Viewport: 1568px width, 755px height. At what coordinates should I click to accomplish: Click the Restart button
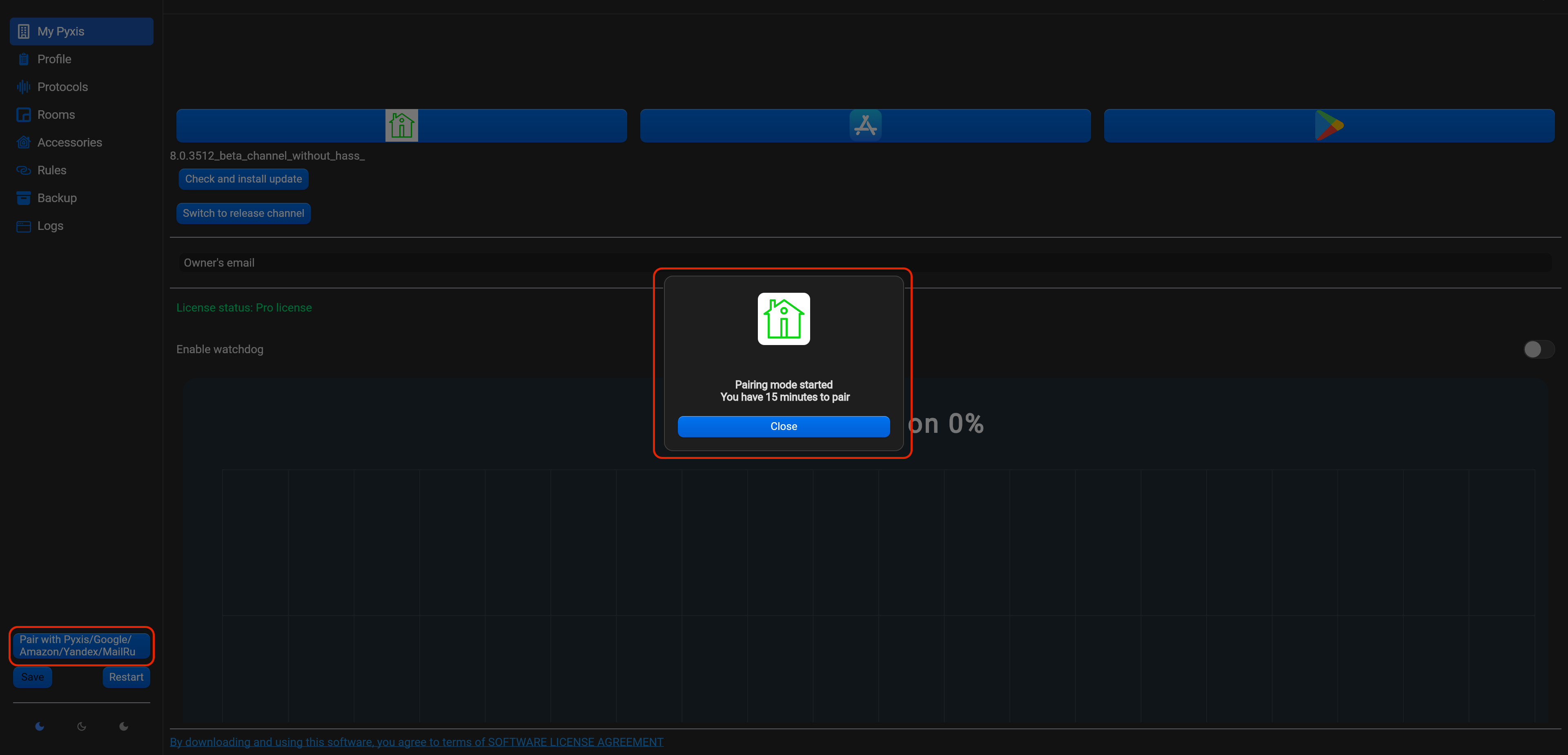point(126,677)
